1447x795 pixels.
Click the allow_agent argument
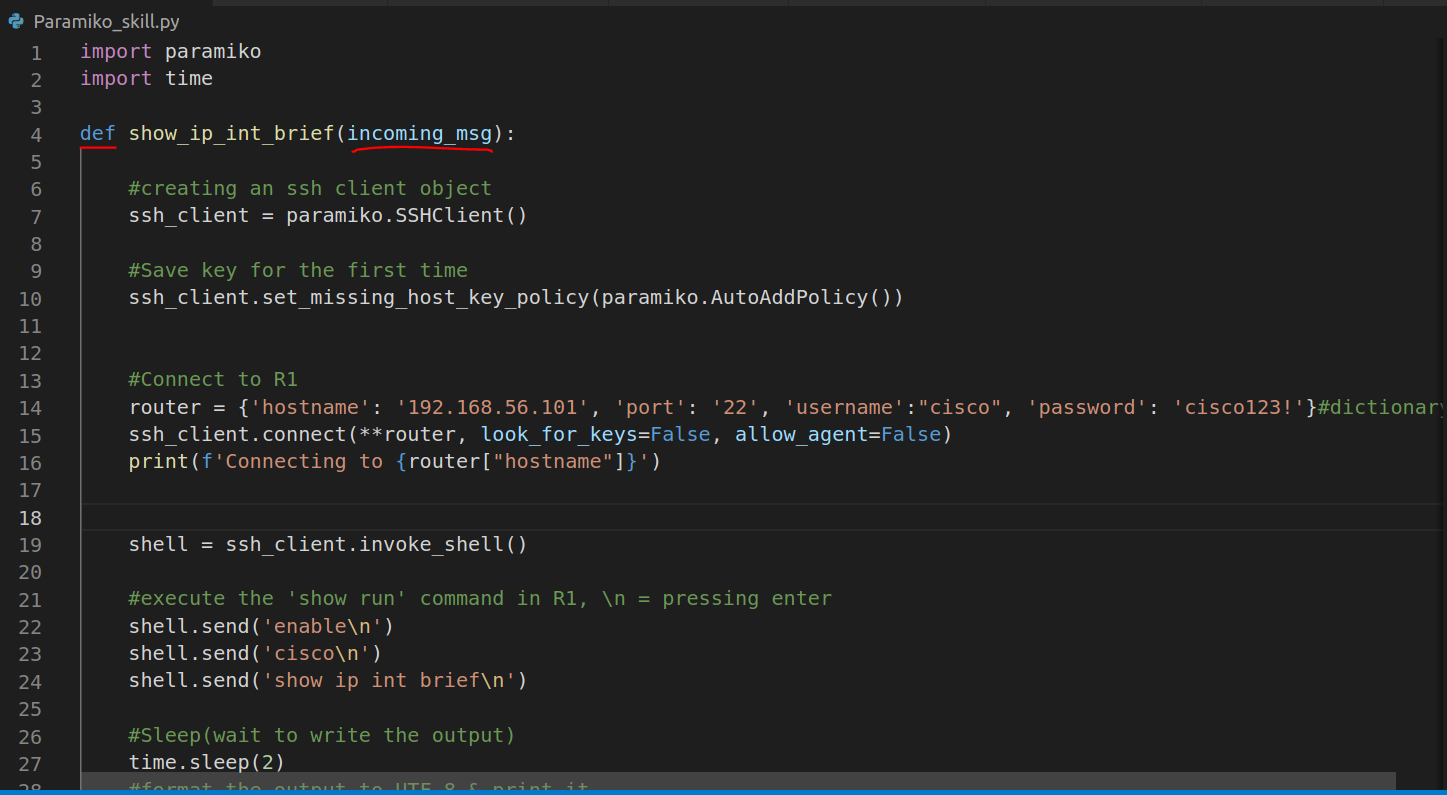pyautogui.click(x=802, y=434)
